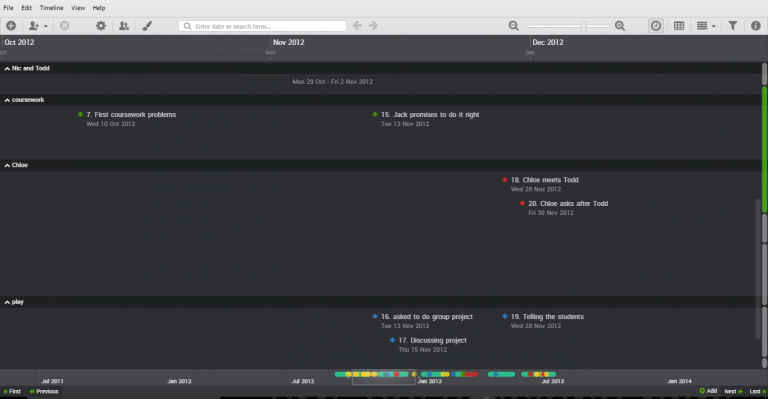Click Jan 2014 on the overview strip
The width and height of the screenshot is (768, 399).
click(679, 381)
